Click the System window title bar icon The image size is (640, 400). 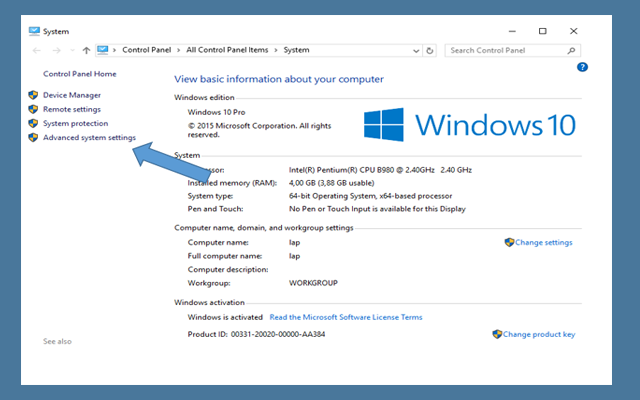pos(34,31)
